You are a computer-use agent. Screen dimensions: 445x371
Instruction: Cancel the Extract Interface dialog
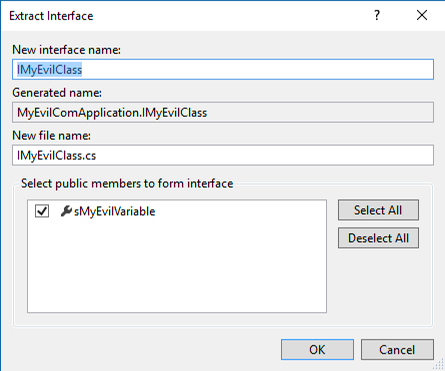tap(397, 350)
